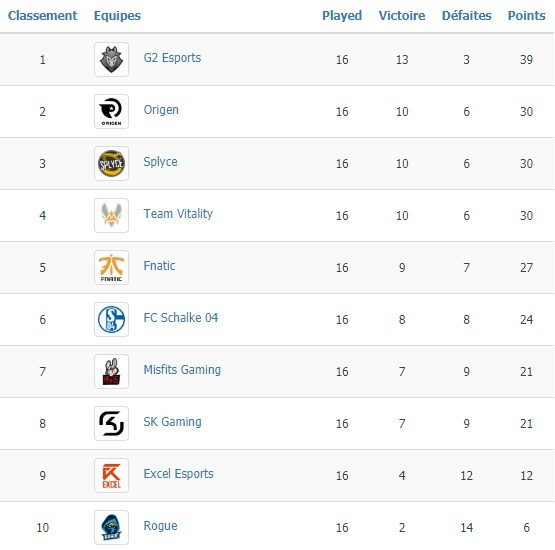Open the Misfits Gaming team page
555x550 pixels.
(x=182, y=370)
